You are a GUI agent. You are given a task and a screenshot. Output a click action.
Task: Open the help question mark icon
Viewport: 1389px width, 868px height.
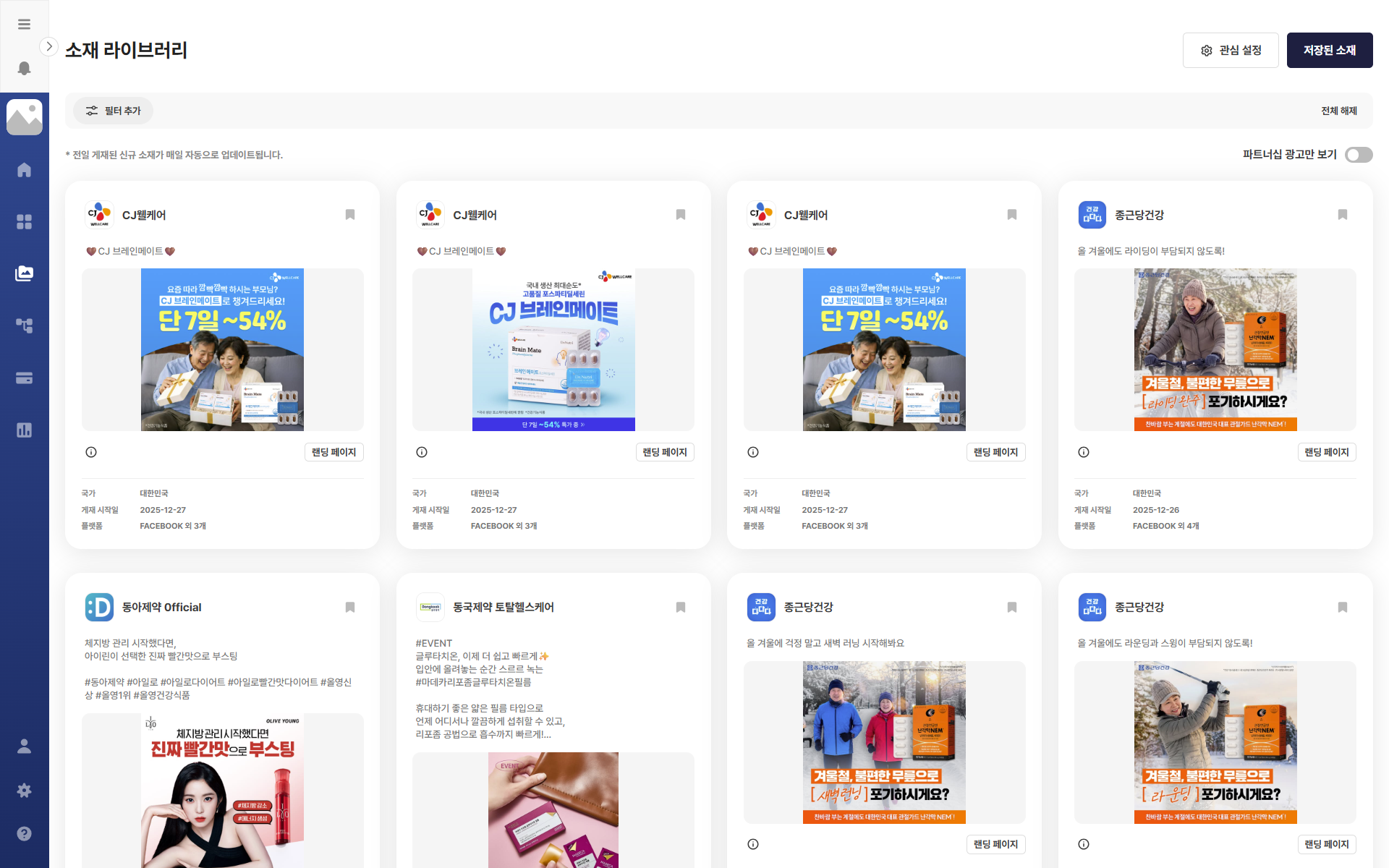[x=24, y=833]
